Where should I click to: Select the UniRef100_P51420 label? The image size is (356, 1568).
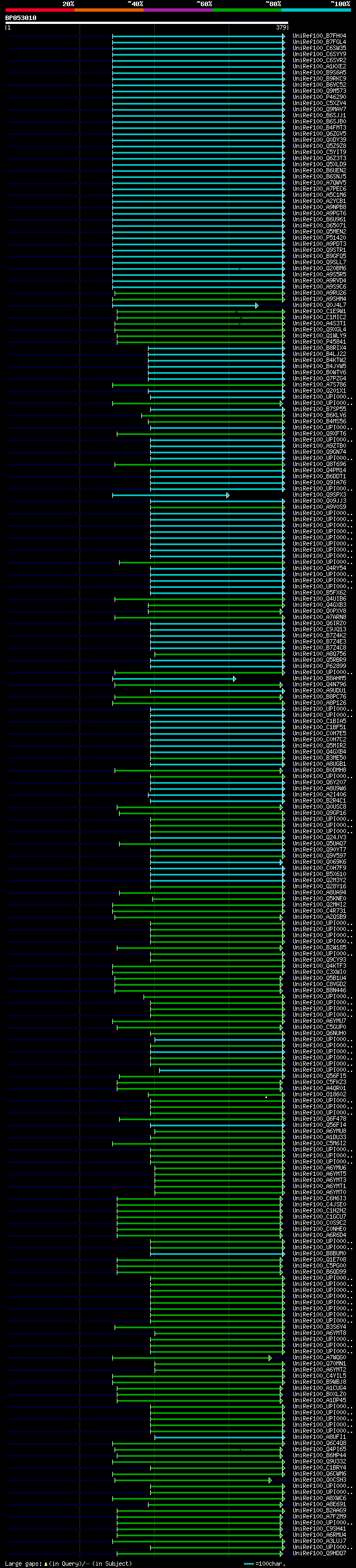coord(319,238)
